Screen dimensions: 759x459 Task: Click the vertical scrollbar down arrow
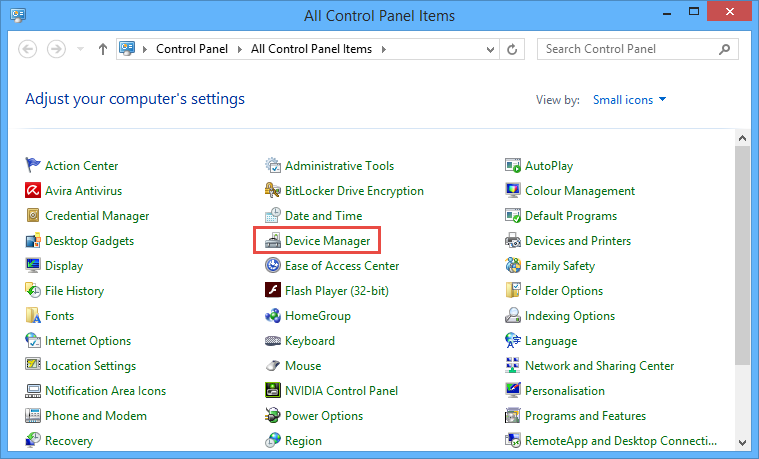click(742, 442)
